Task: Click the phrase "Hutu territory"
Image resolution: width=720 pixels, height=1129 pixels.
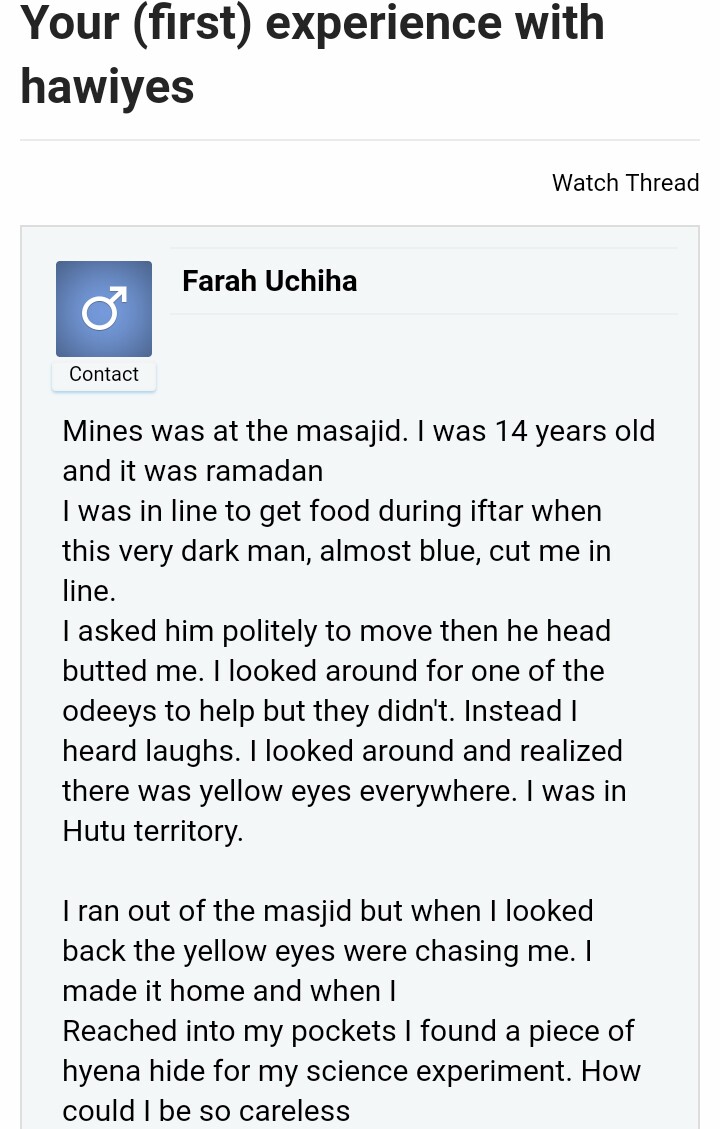Action: pyautogui.click(x=152, y=831)
